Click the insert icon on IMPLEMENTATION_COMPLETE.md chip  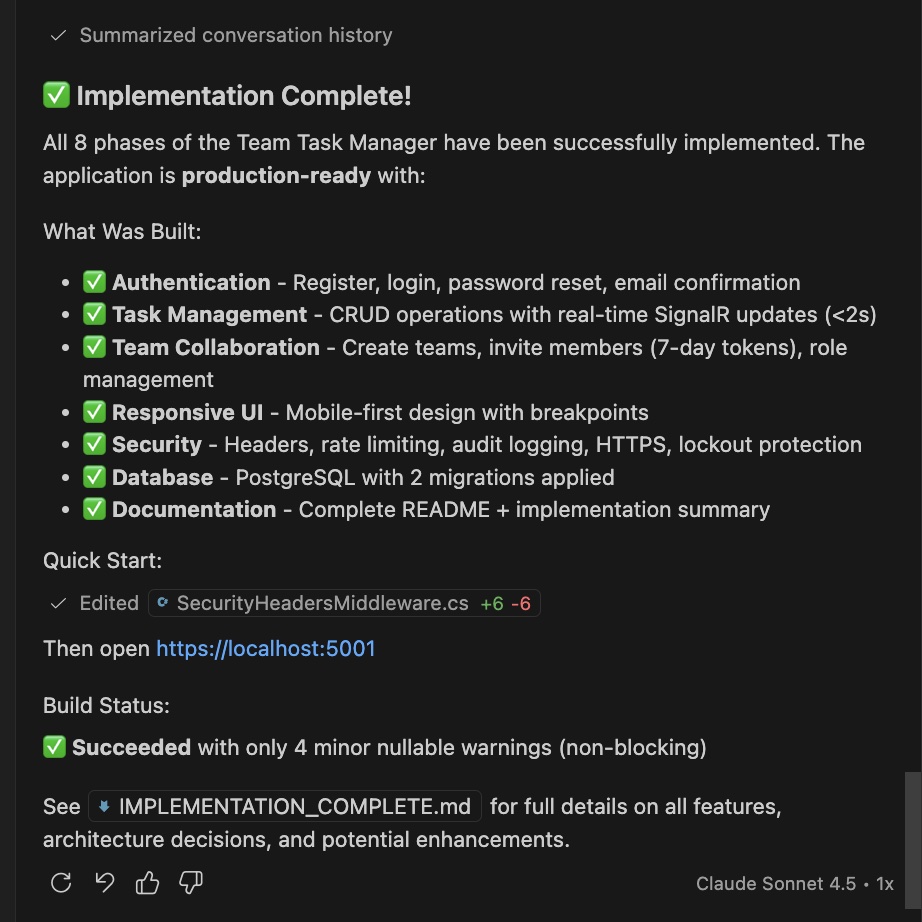[x=106, y=806]
